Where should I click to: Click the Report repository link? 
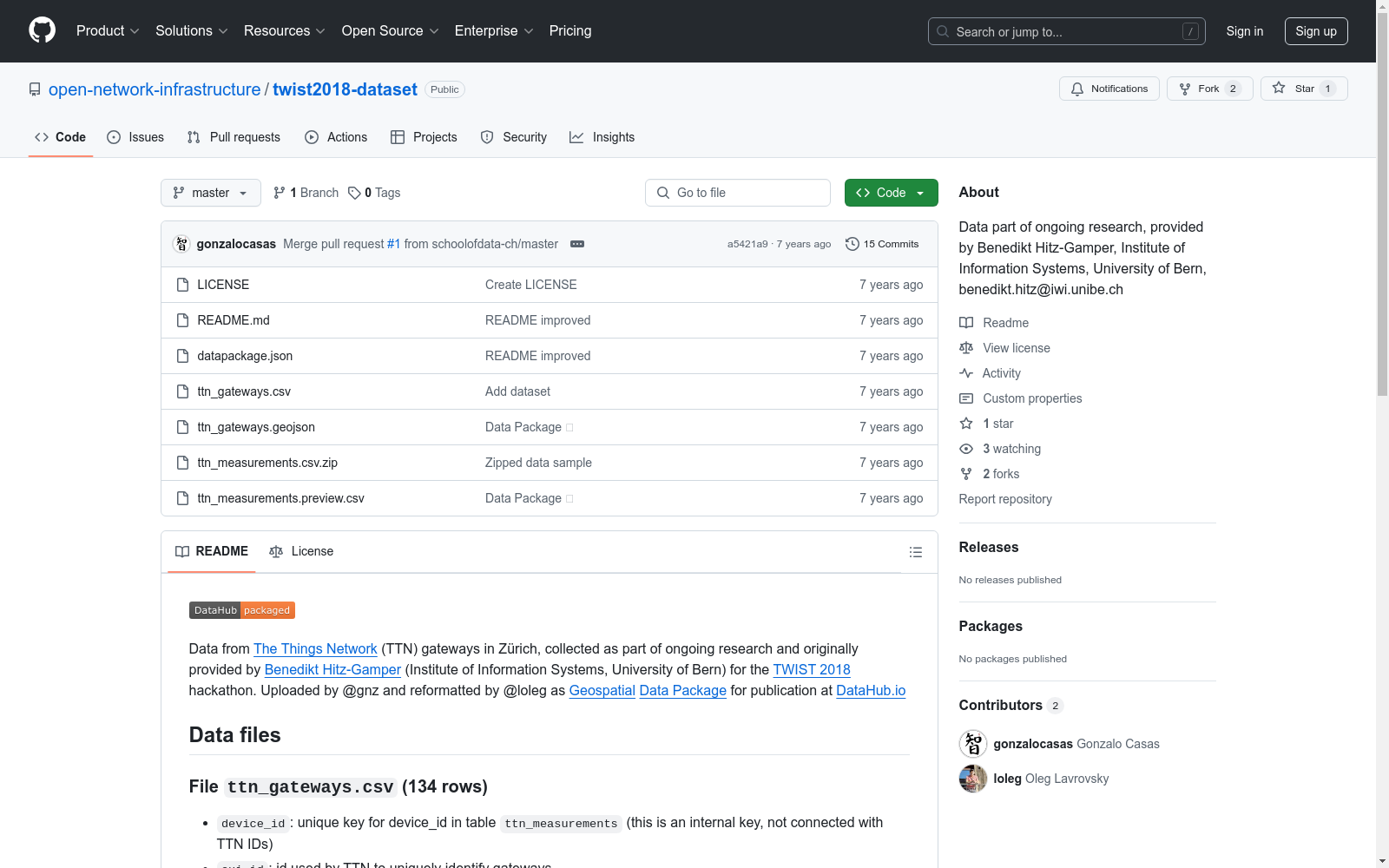coord(1005,499)
